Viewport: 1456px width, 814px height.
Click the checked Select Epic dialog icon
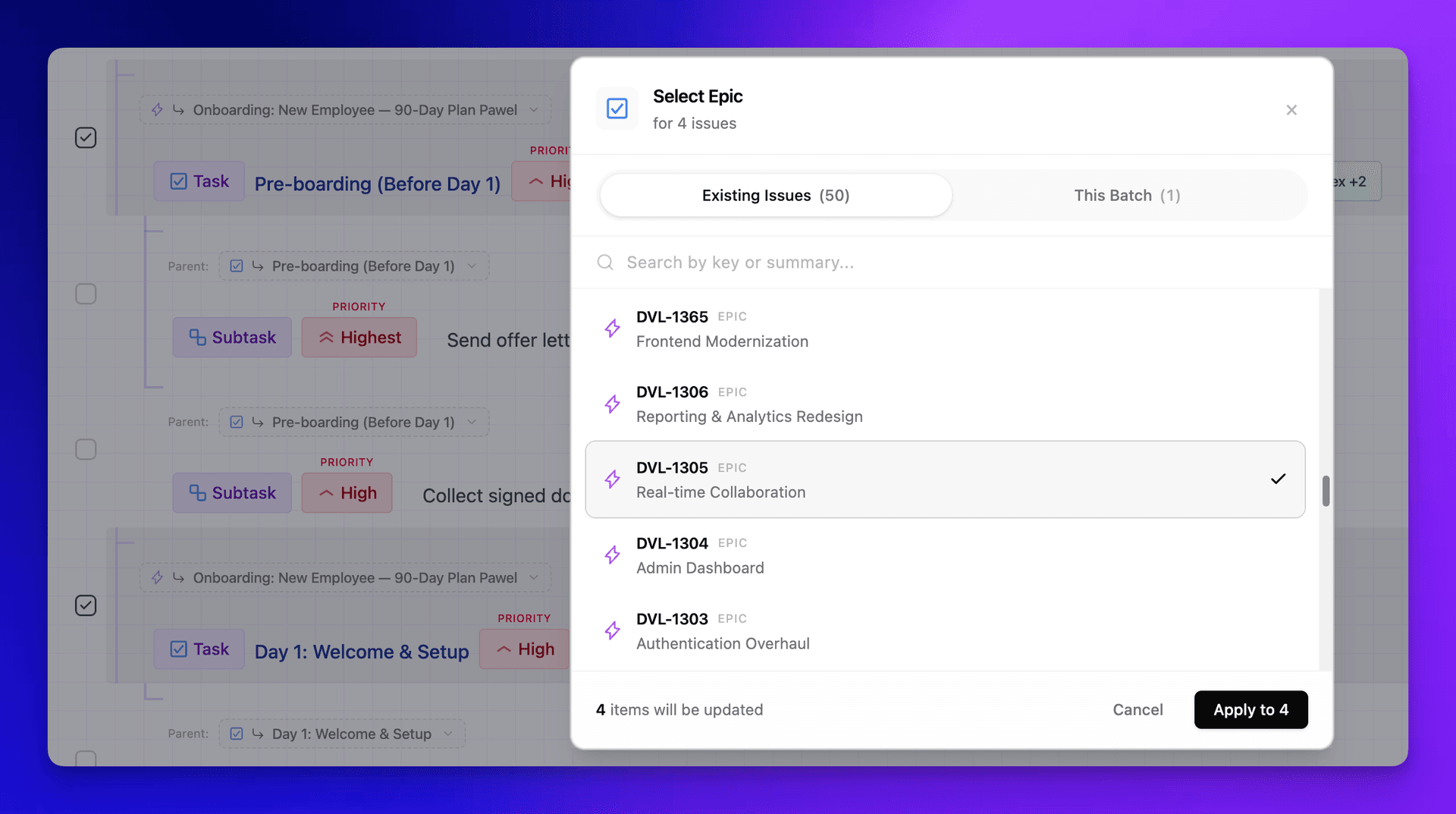coord(617,108)
